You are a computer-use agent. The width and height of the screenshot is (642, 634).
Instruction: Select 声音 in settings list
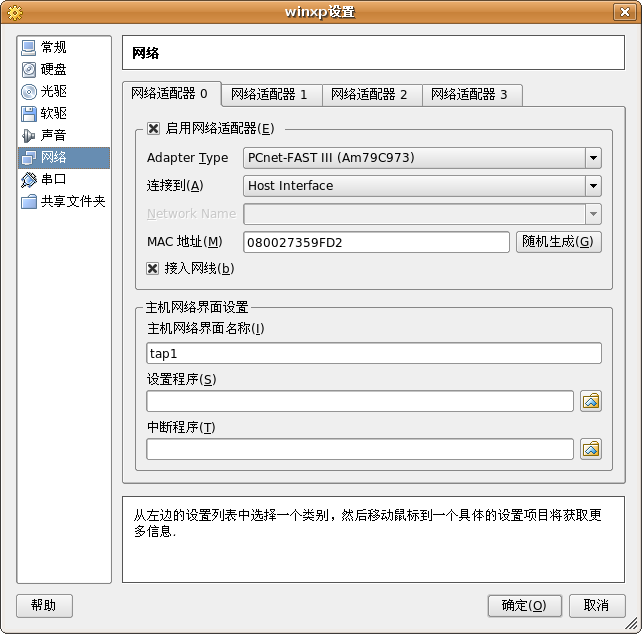click(x=64, y=136)
